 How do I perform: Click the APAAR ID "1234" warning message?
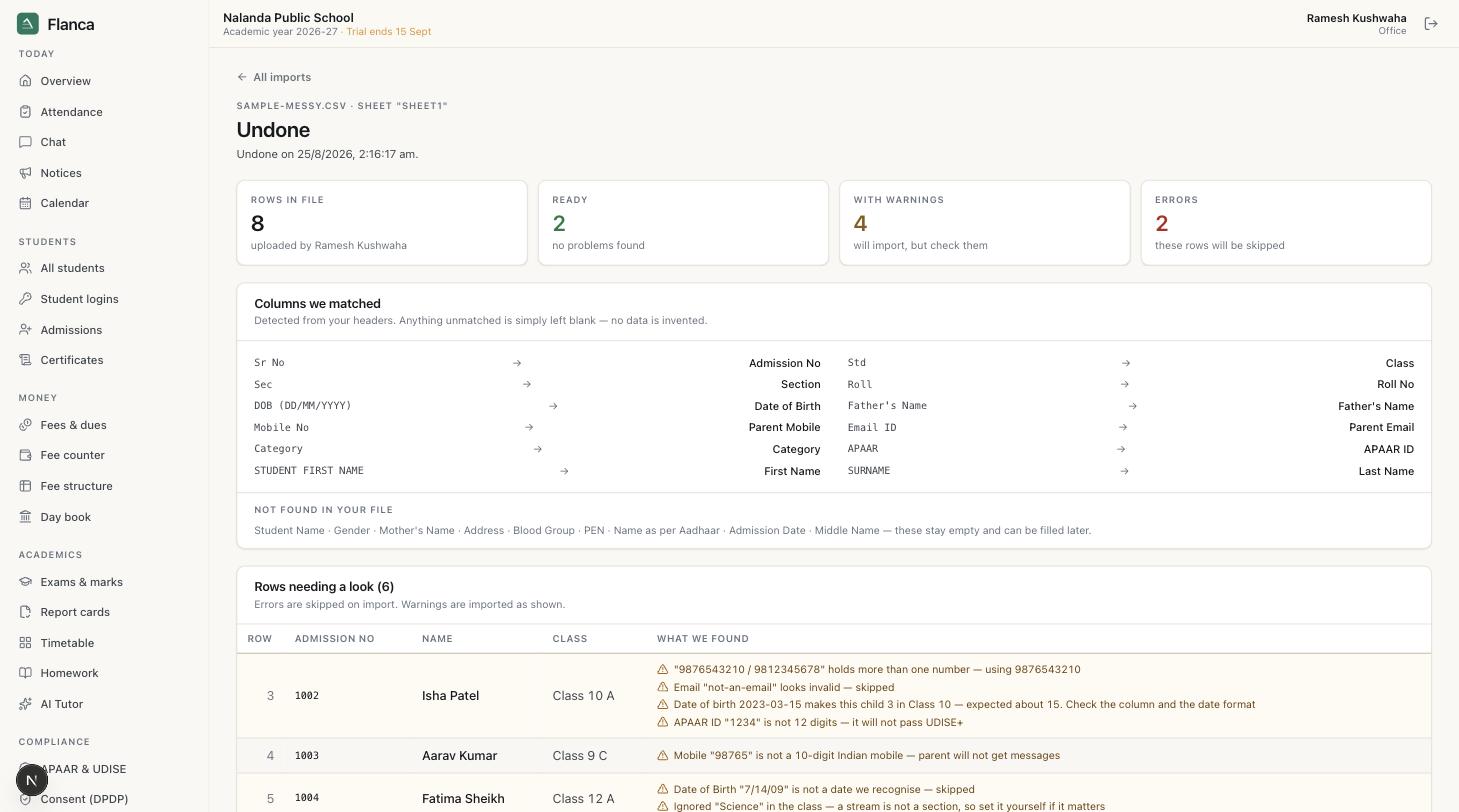[818, 722]
